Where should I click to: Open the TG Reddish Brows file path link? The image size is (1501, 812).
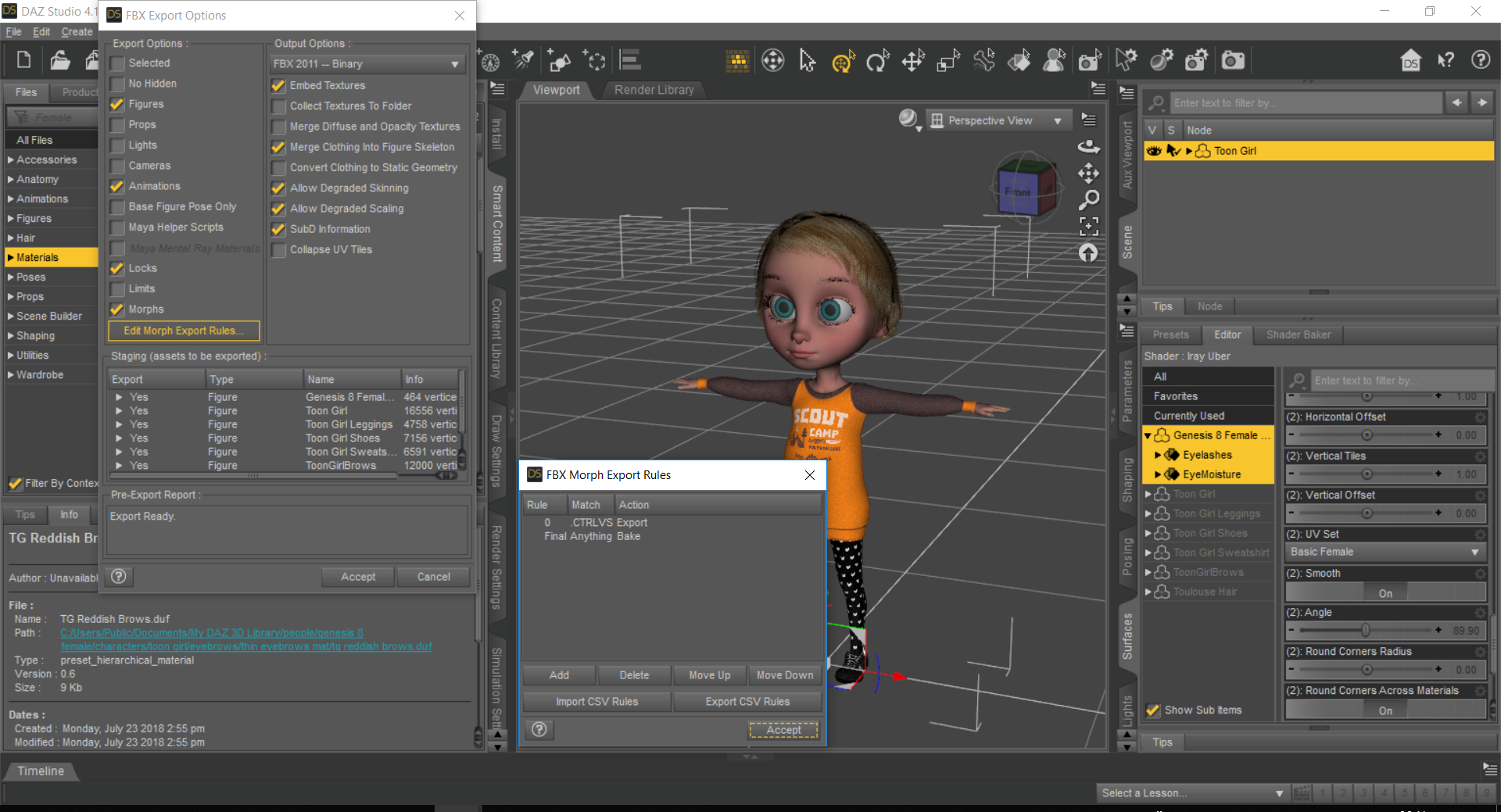[x=245, y=640]
